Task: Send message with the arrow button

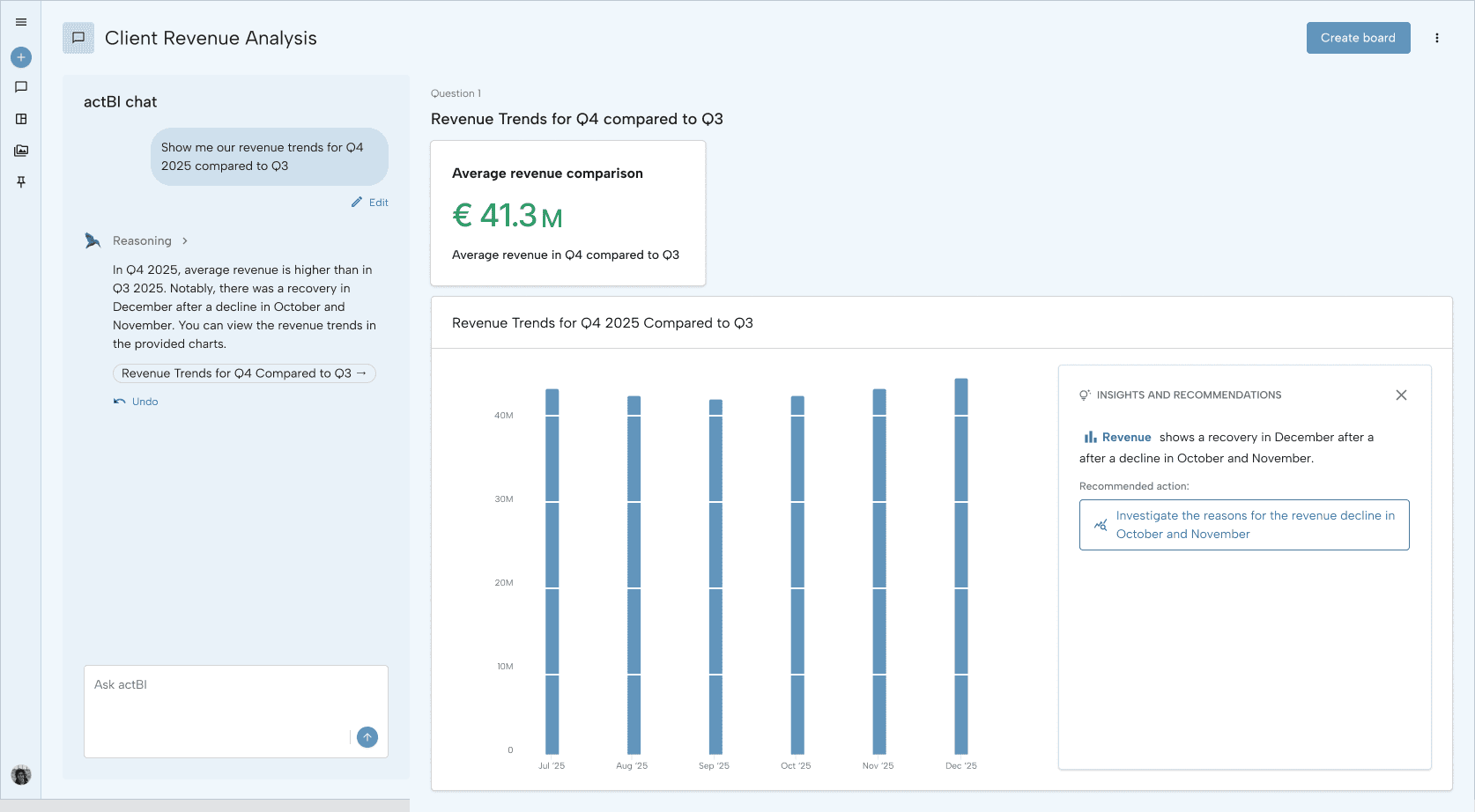Action: point(367,737)
